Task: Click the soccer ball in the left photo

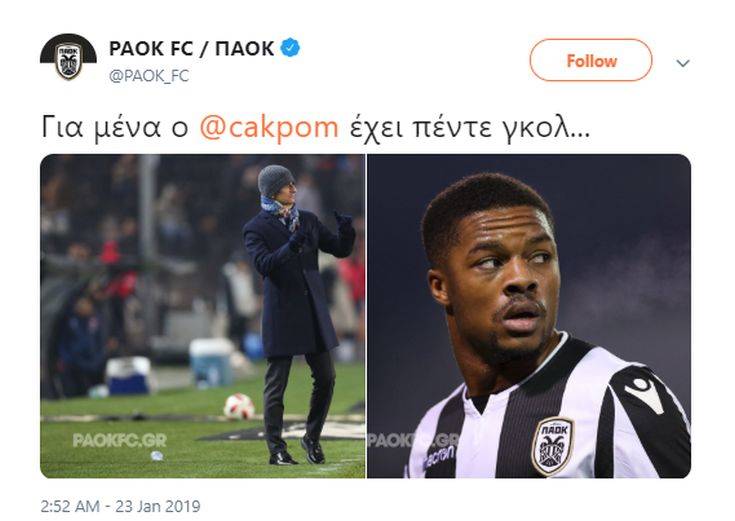Action: click(x=239, y=406)
